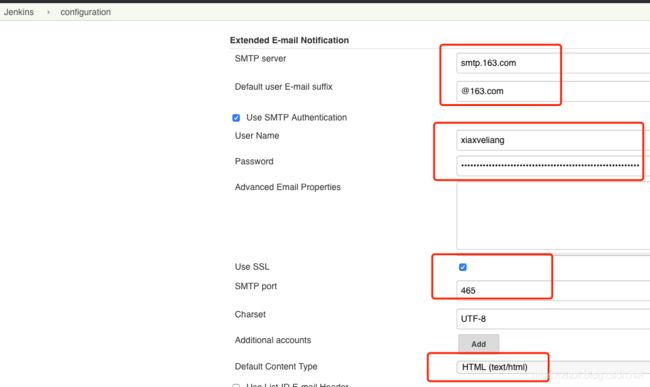Click the SMTP server label

click(x=260, y=58)
